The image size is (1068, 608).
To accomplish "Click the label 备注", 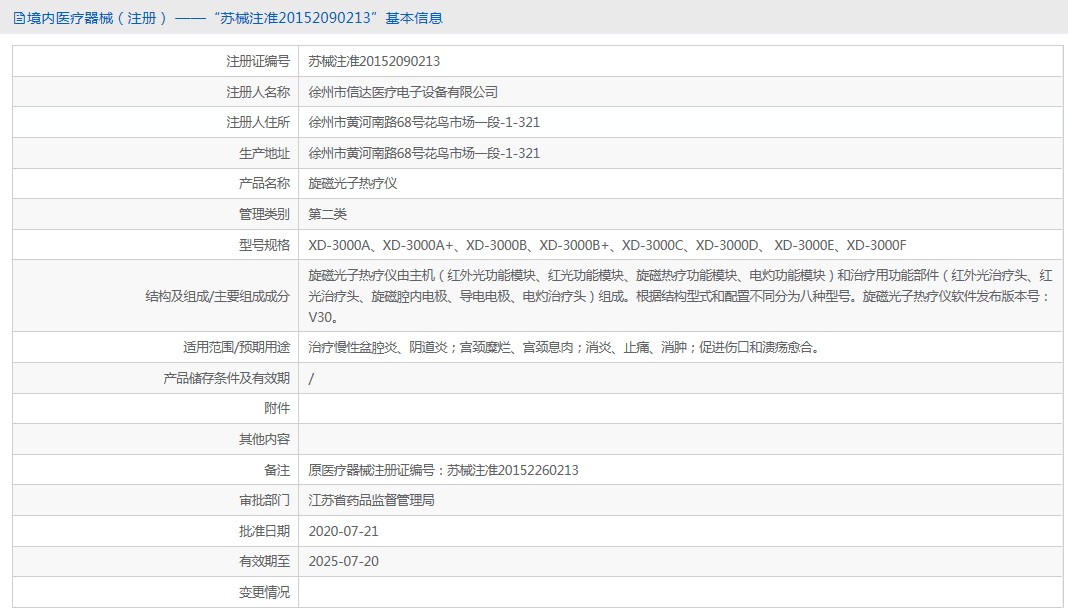I will pyautogui.click(x=277, y=470).
